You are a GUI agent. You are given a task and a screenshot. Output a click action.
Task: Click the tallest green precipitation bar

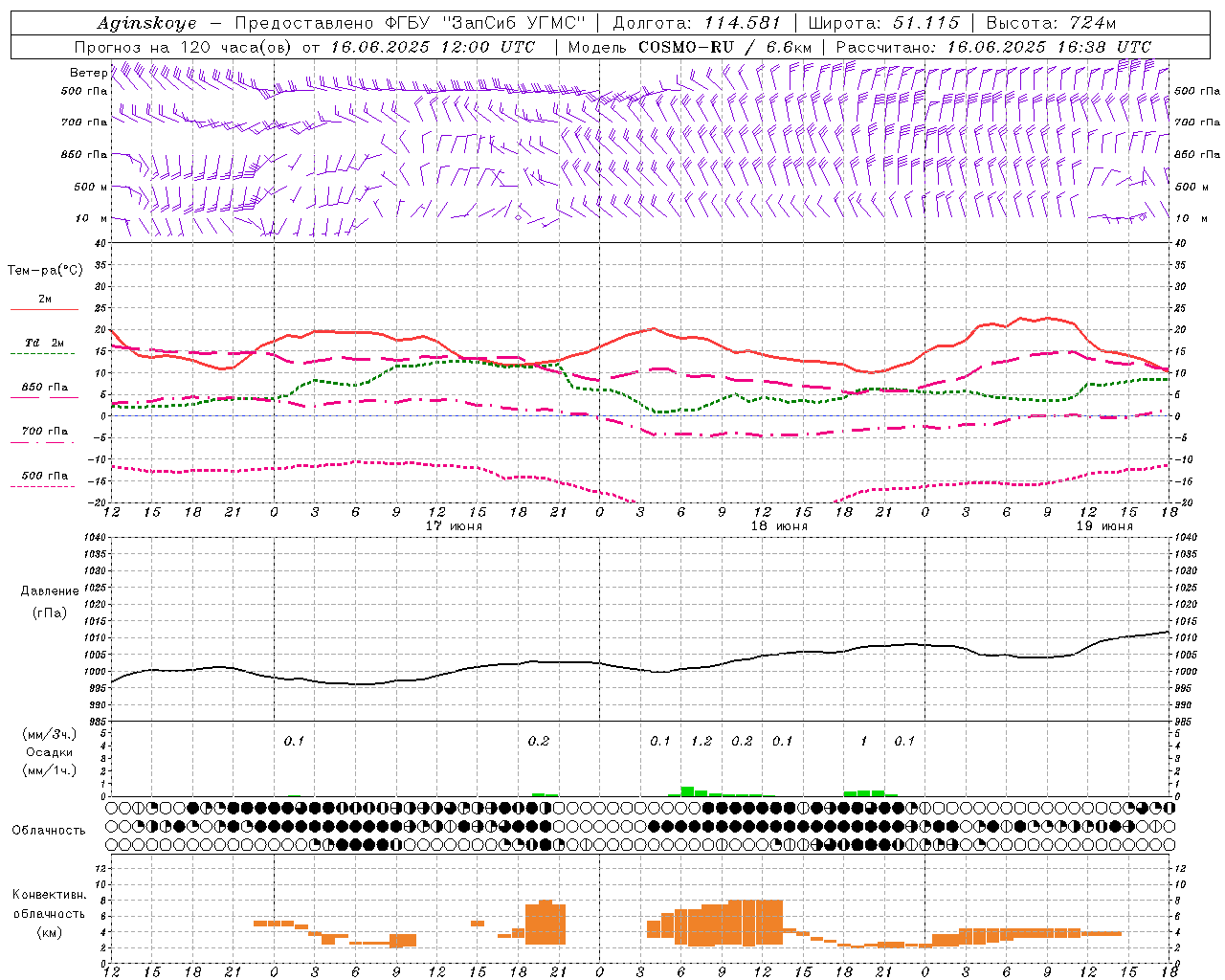(x=687, y=791)
